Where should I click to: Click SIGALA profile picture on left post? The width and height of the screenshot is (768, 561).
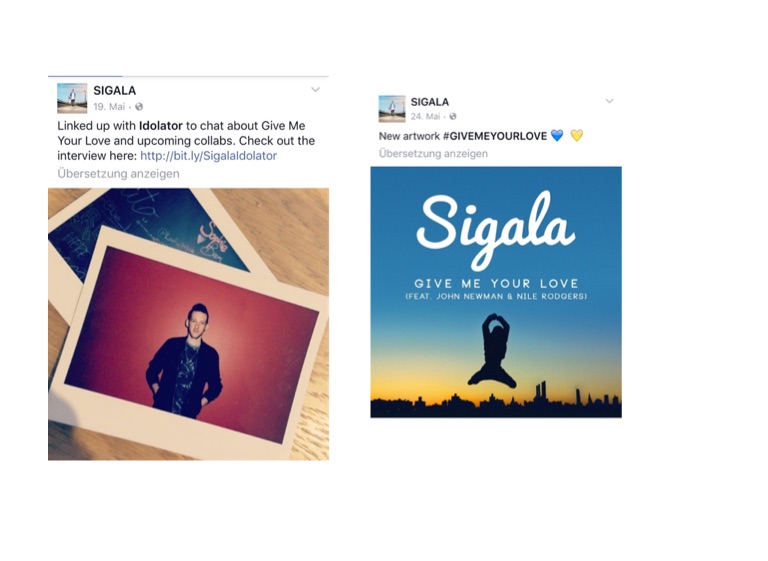click(x=72, y=98)
